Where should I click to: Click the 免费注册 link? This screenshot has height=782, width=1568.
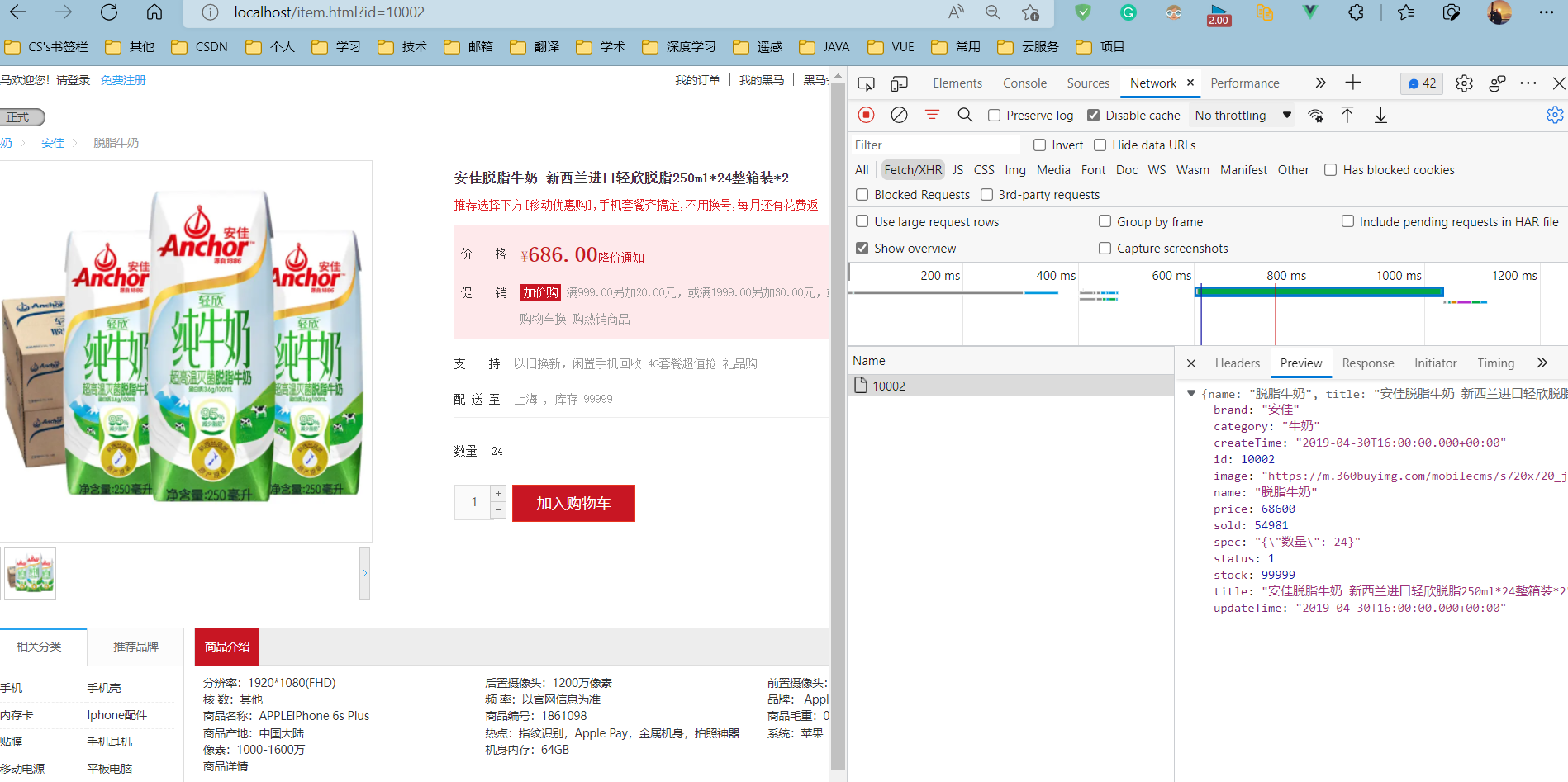[x=123, y=80]
